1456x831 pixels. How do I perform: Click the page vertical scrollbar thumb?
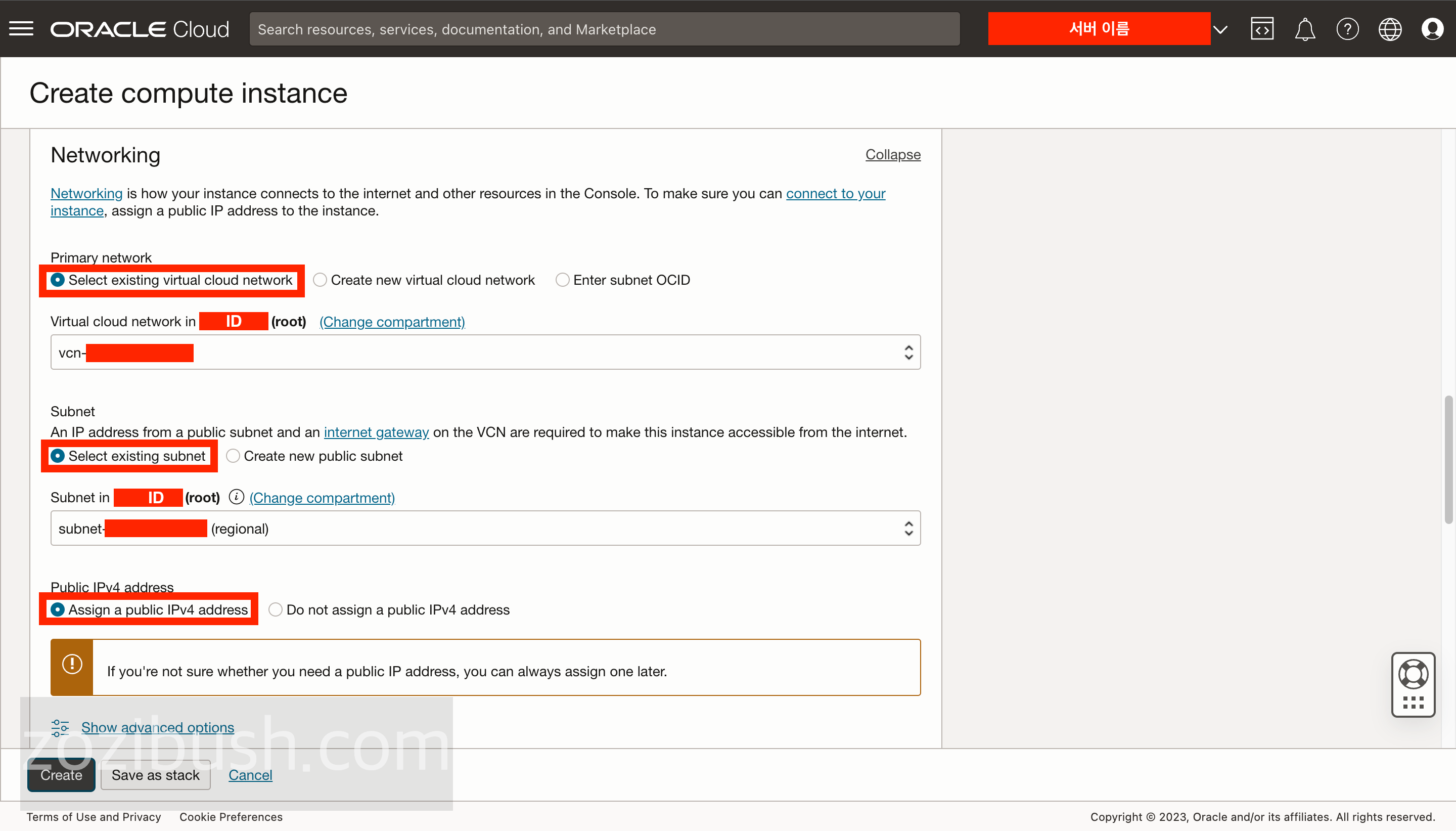(1448, 459)
